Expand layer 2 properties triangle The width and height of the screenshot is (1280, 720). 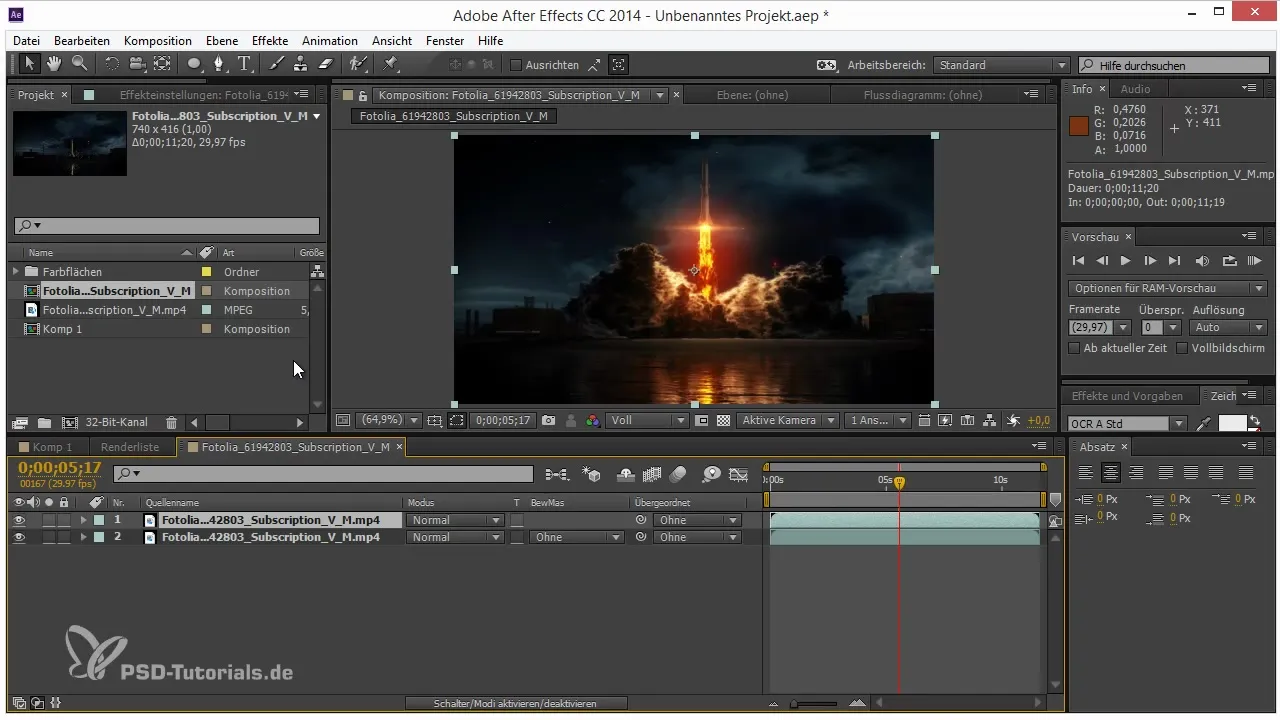(x=83, y=537)
